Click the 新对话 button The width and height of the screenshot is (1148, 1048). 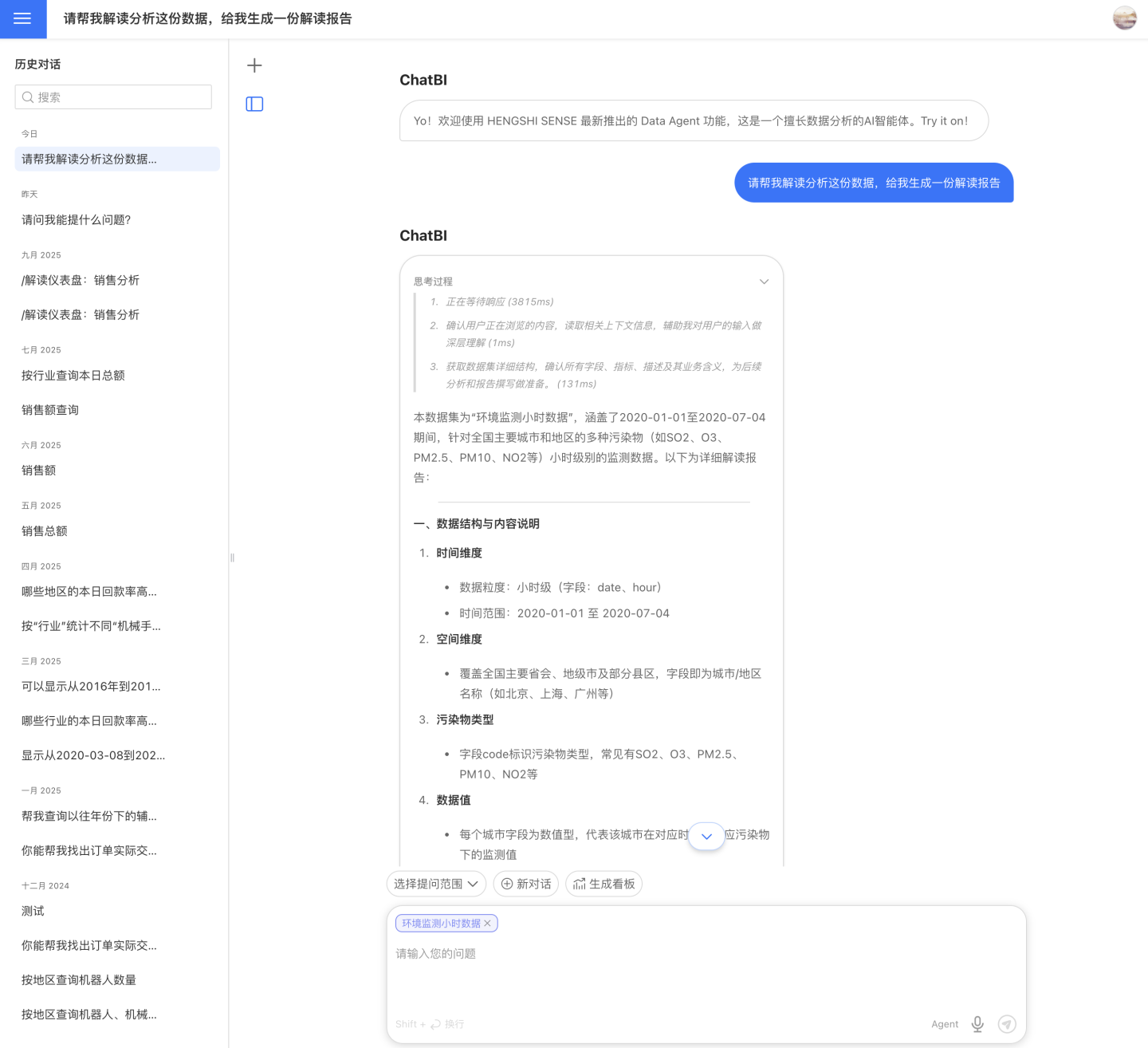526,884
